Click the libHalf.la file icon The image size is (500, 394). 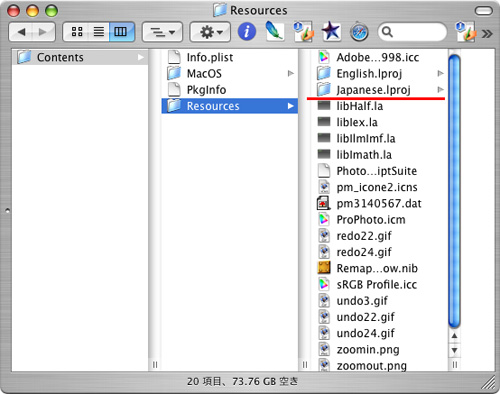[324, 106]
